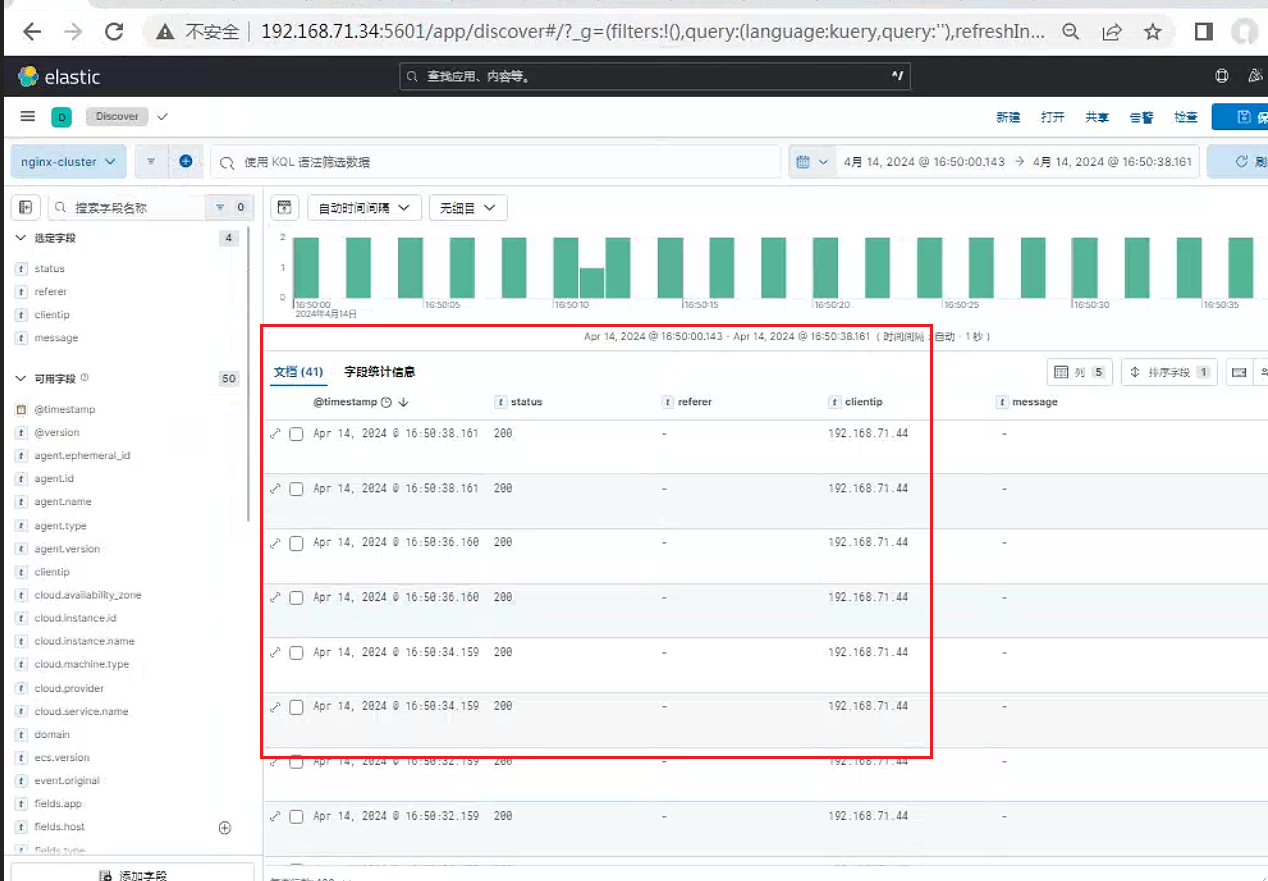Screen dimensions: 1268x881
Task: Select the topmost 16:50:38.161 row checkbox
Action: pos(296,434)
